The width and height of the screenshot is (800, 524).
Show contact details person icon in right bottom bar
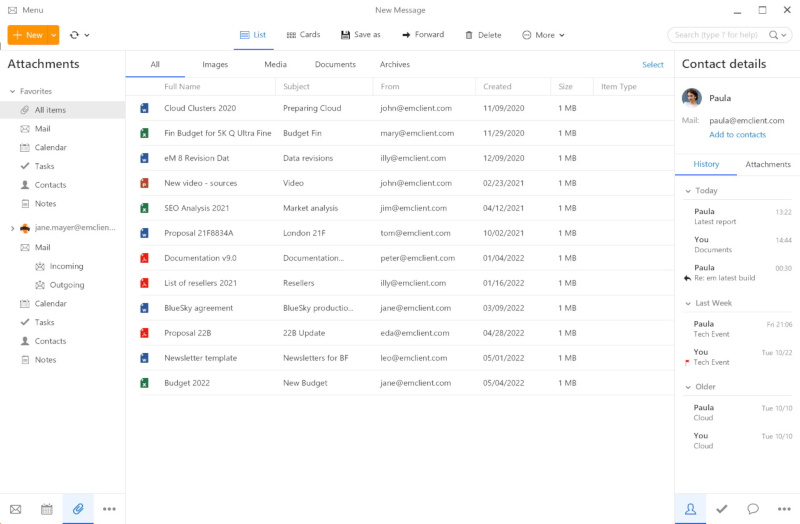point(690,509)
